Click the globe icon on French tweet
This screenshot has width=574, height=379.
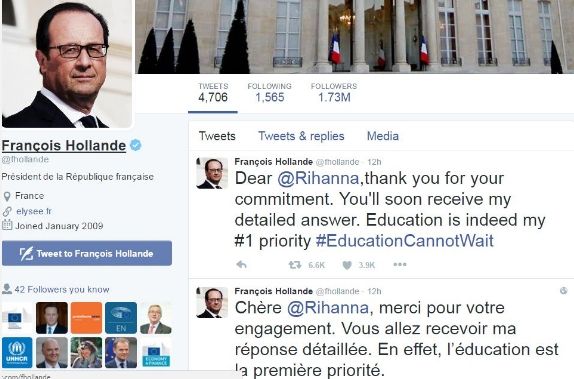tap(564, 291)
